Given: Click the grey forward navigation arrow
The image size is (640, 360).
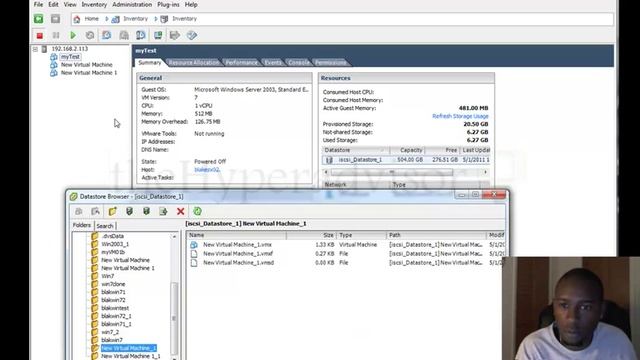Looking at the screenshot, I should pyautogui.click(x=56, y=19).
